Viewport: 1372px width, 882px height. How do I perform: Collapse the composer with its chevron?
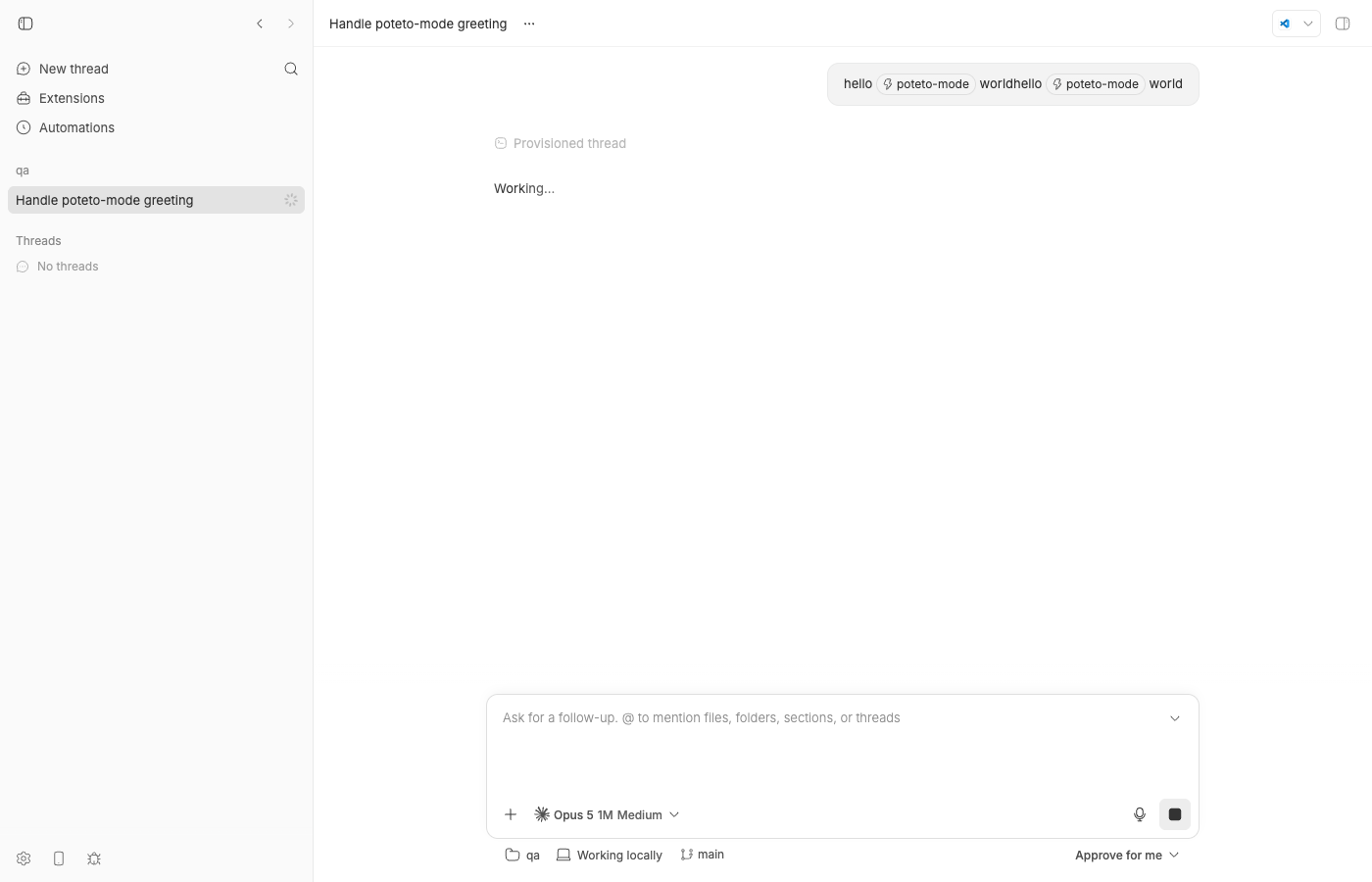(x=1175, y=718)
